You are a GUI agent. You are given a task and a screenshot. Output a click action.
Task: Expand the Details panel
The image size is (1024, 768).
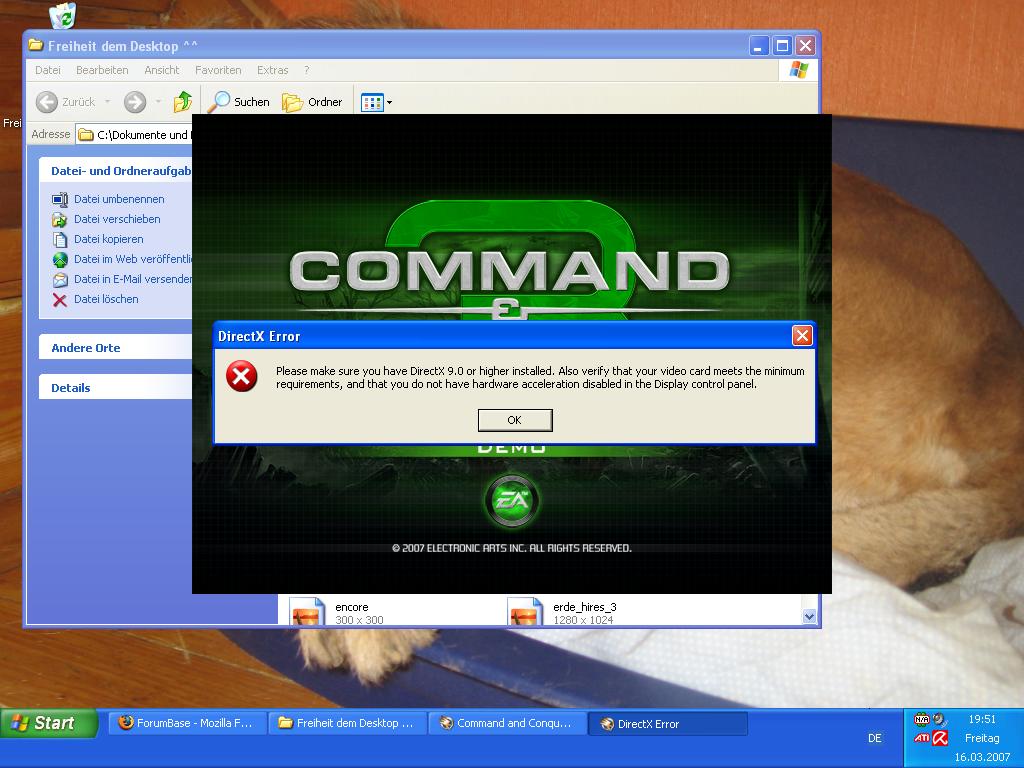pyautogui.click(x=115, y=387)
